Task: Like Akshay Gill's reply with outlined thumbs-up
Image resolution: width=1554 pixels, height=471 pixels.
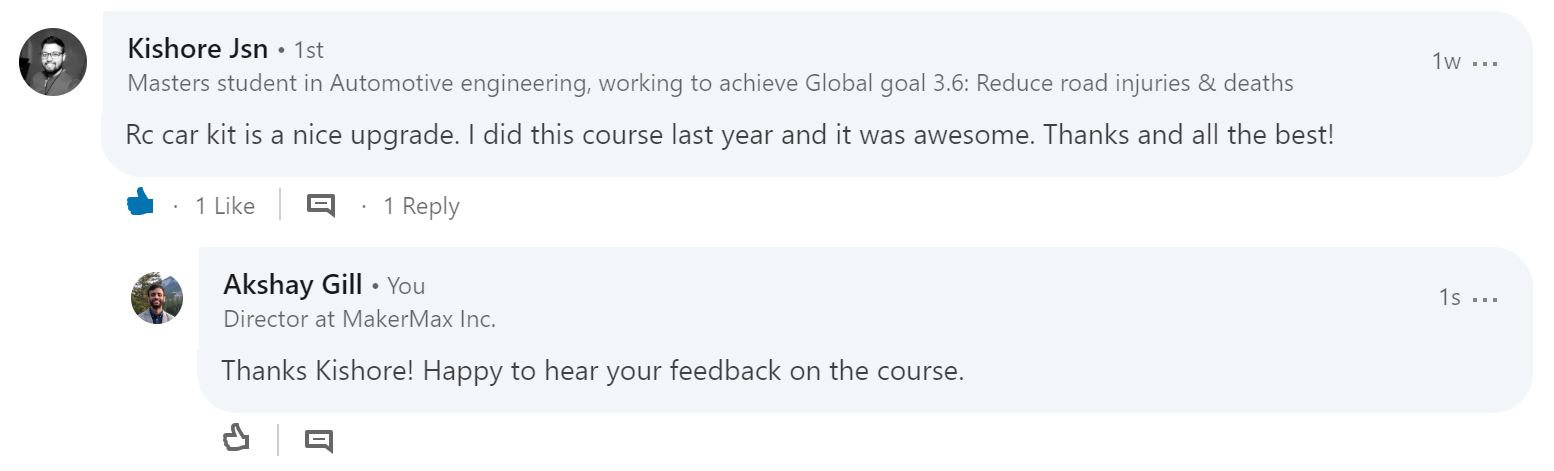Action: [x=236, y=438]
